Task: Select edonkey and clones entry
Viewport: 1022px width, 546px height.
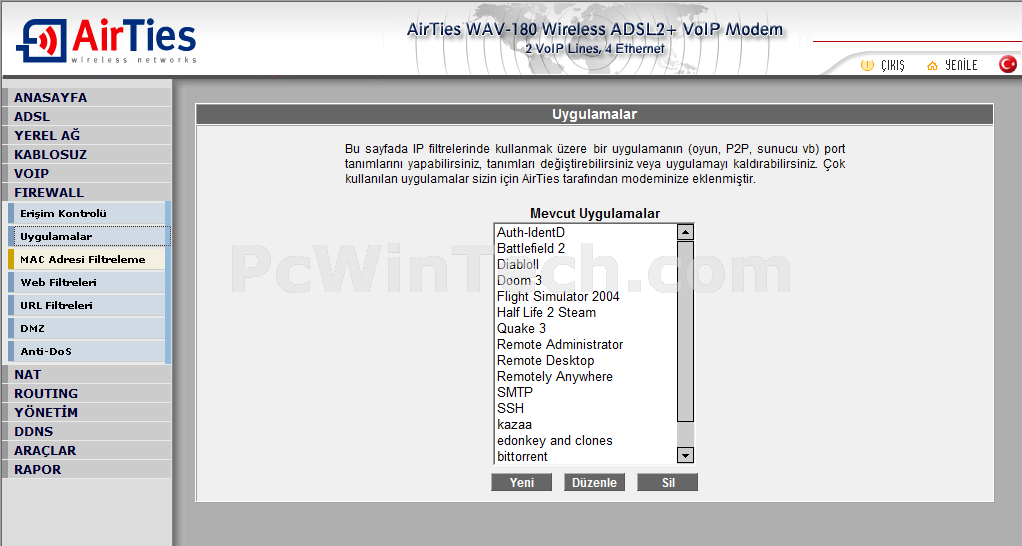Action: (x=585, y=440)
